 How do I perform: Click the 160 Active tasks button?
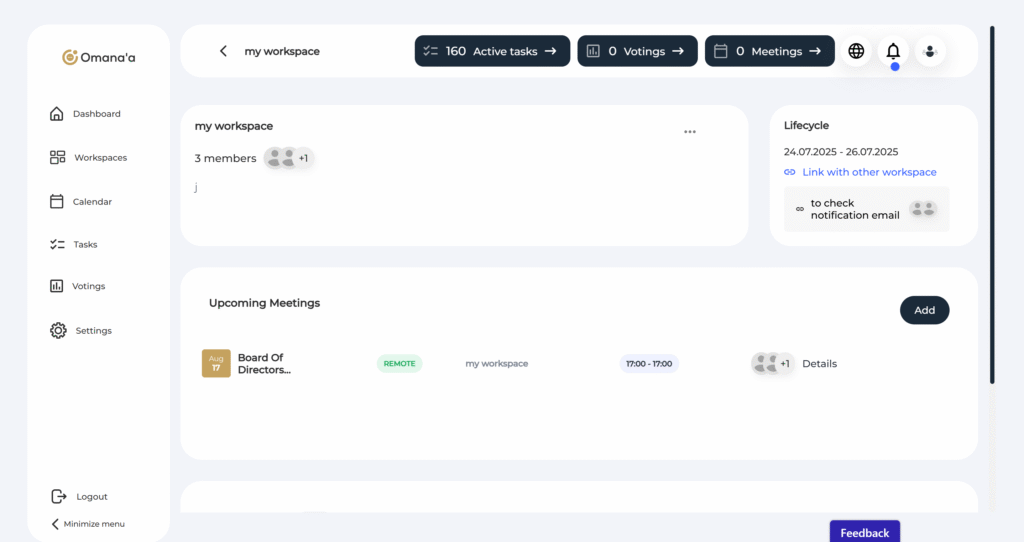coord(492,51)
